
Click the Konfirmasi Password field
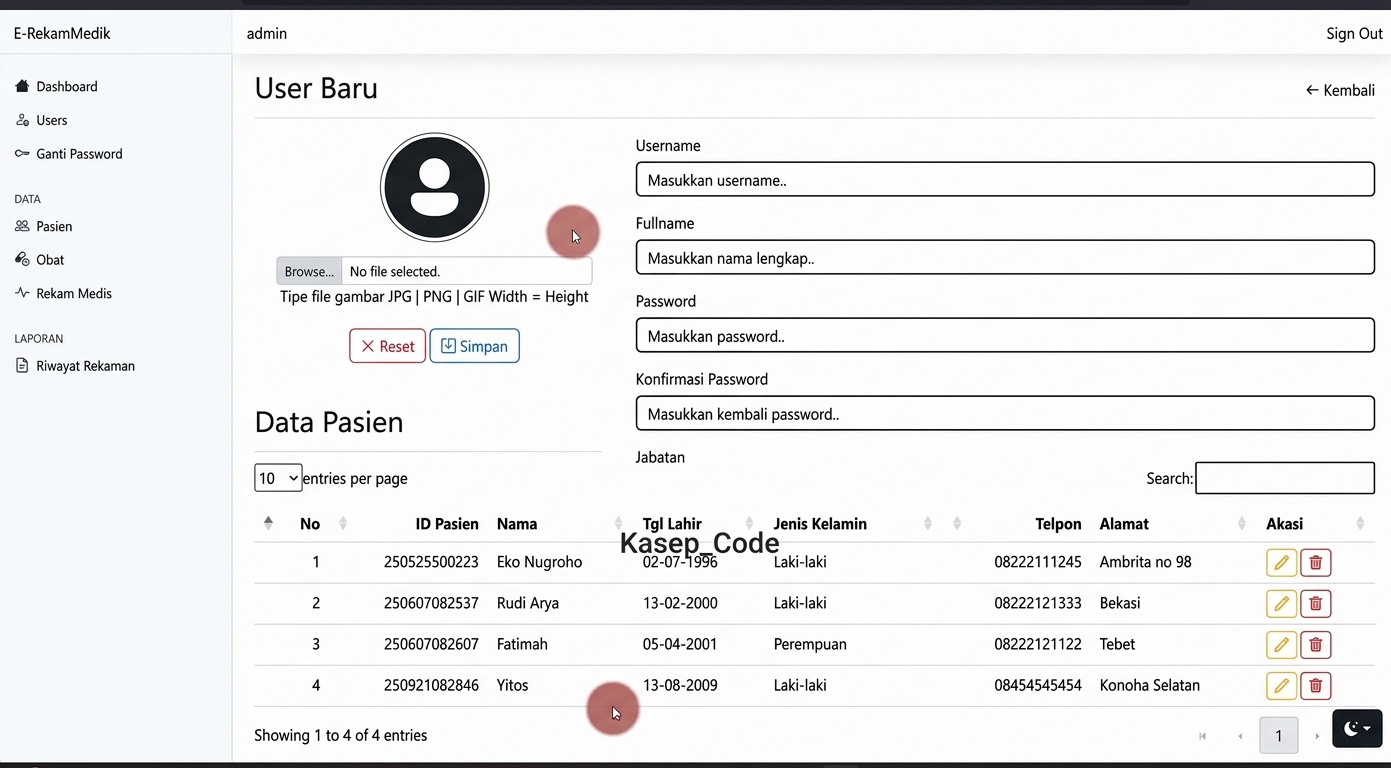click(x=1005, y=414)
